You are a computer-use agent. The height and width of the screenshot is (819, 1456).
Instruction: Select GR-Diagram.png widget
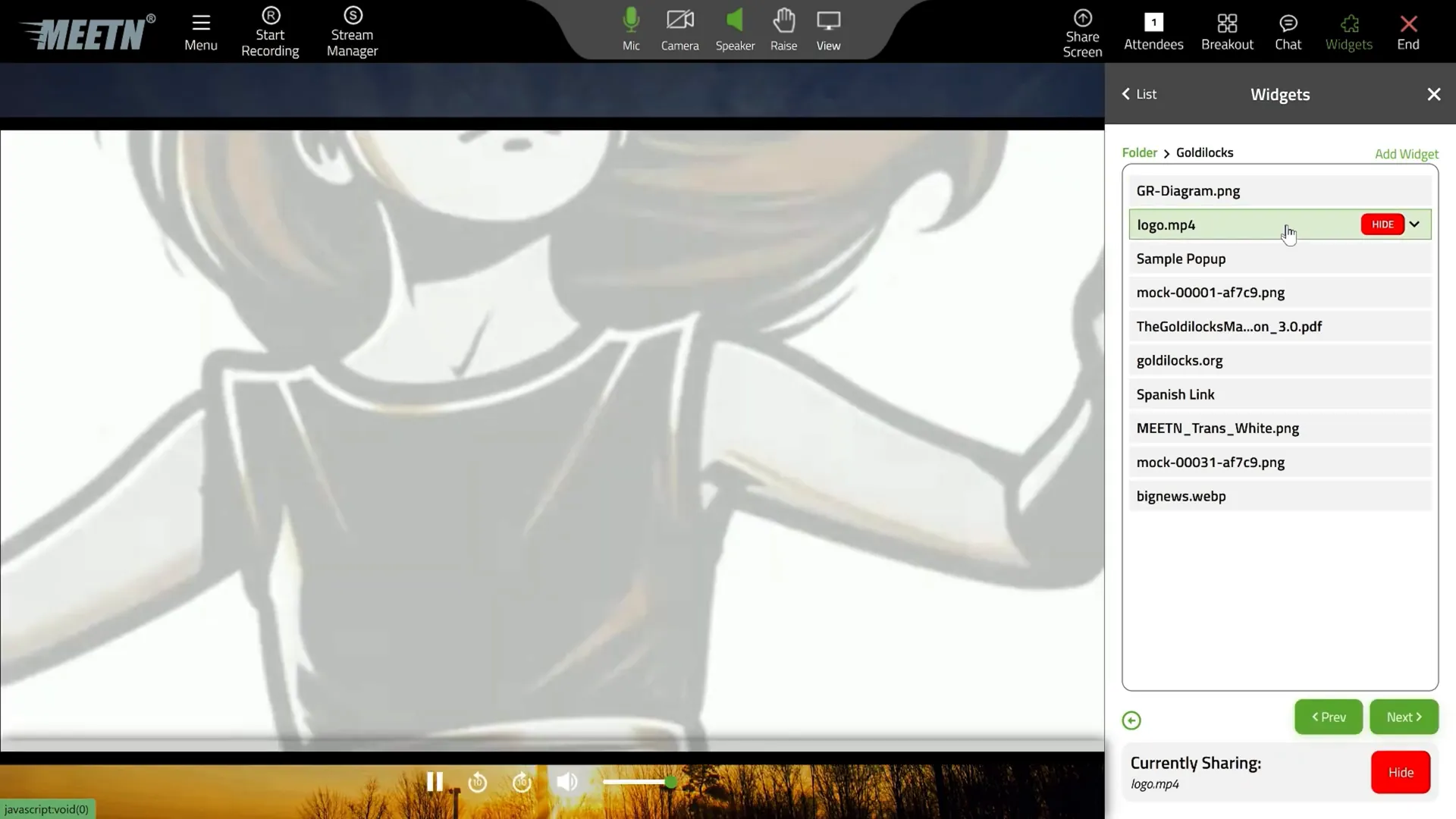(1279, 191)
